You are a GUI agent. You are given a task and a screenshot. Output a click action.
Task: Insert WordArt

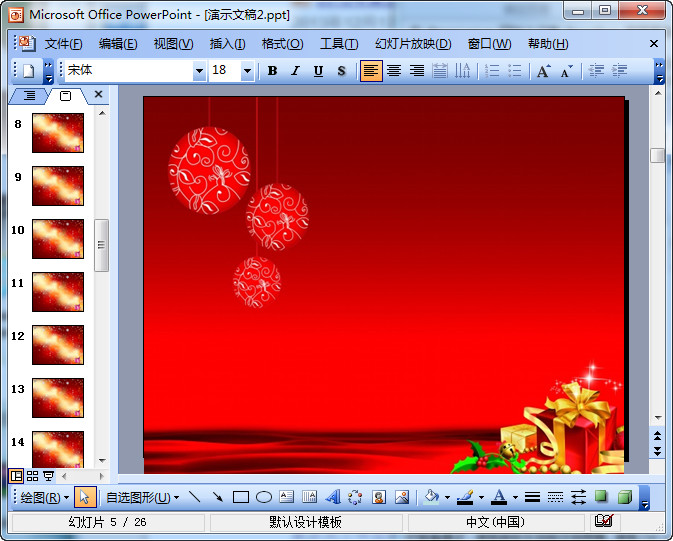333,498
